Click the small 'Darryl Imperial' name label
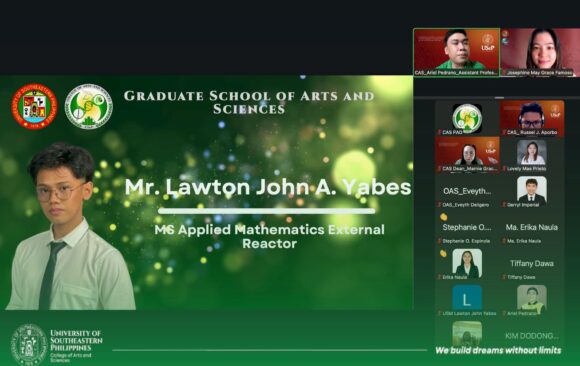 [x=523, y=205]
